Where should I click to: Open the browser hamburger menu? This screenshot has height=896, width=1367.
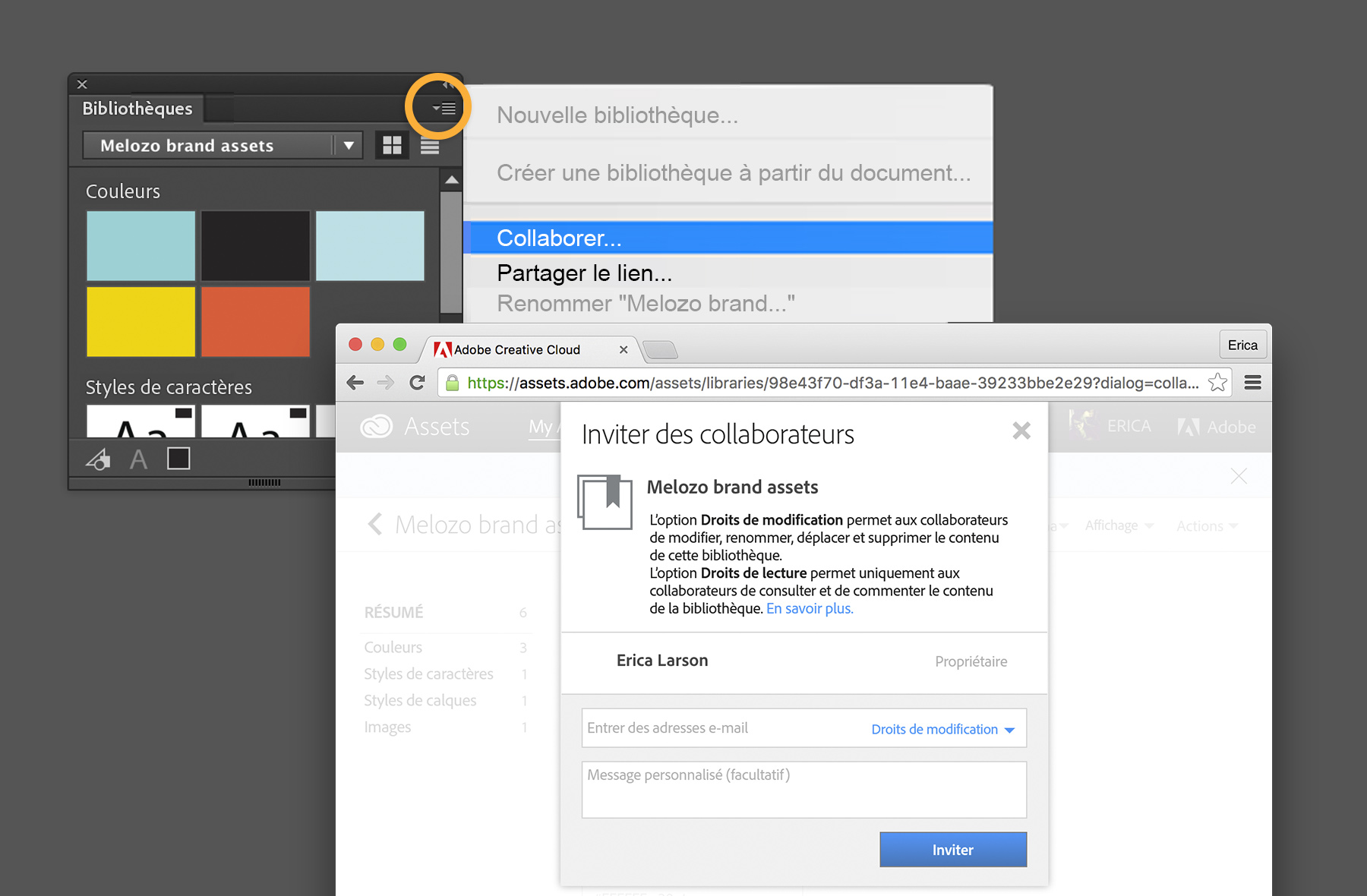click(x=1253, y=383)
